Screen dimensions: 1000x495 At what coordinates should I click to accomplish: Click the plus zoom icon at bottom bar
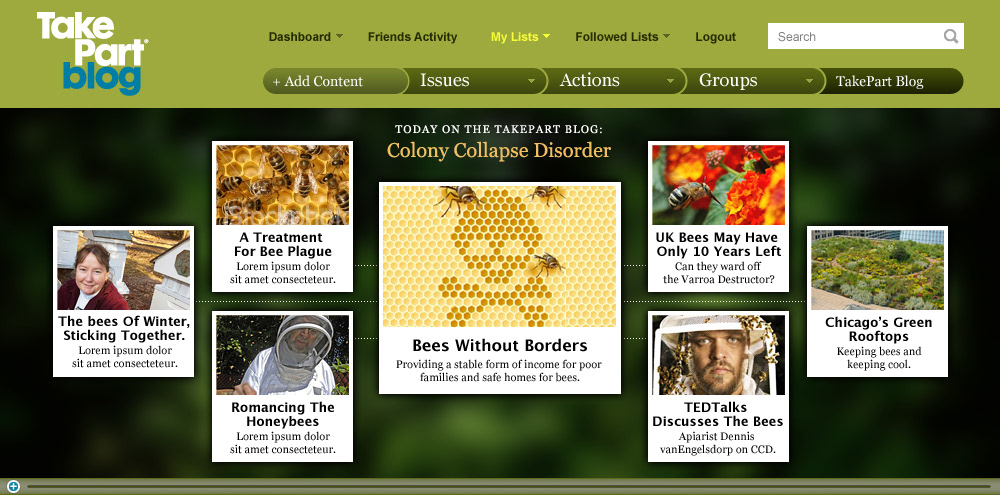[13, 487]
